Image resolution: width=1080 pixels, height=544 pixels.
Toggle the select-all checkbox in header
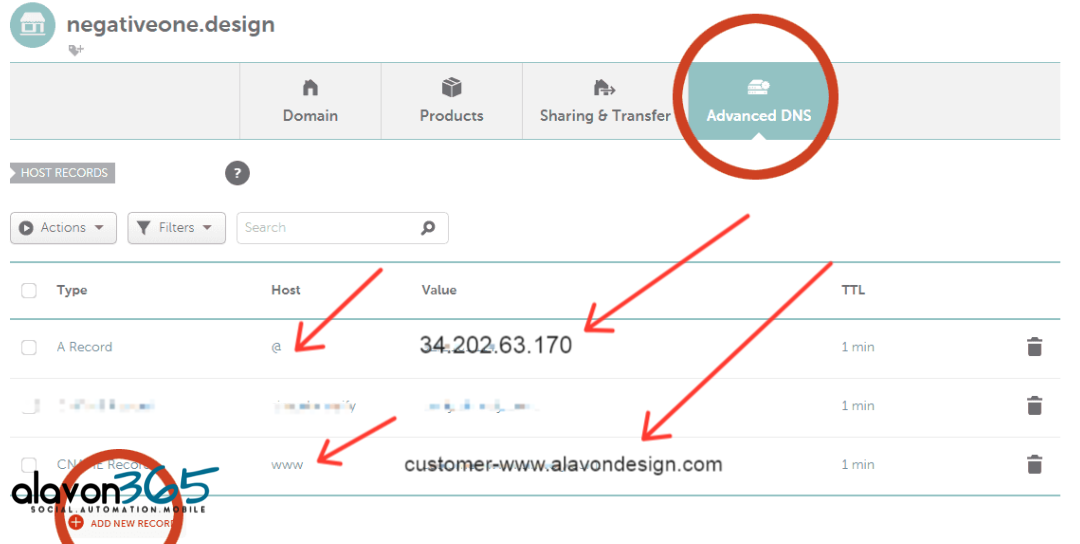click(x=29, y=290)
